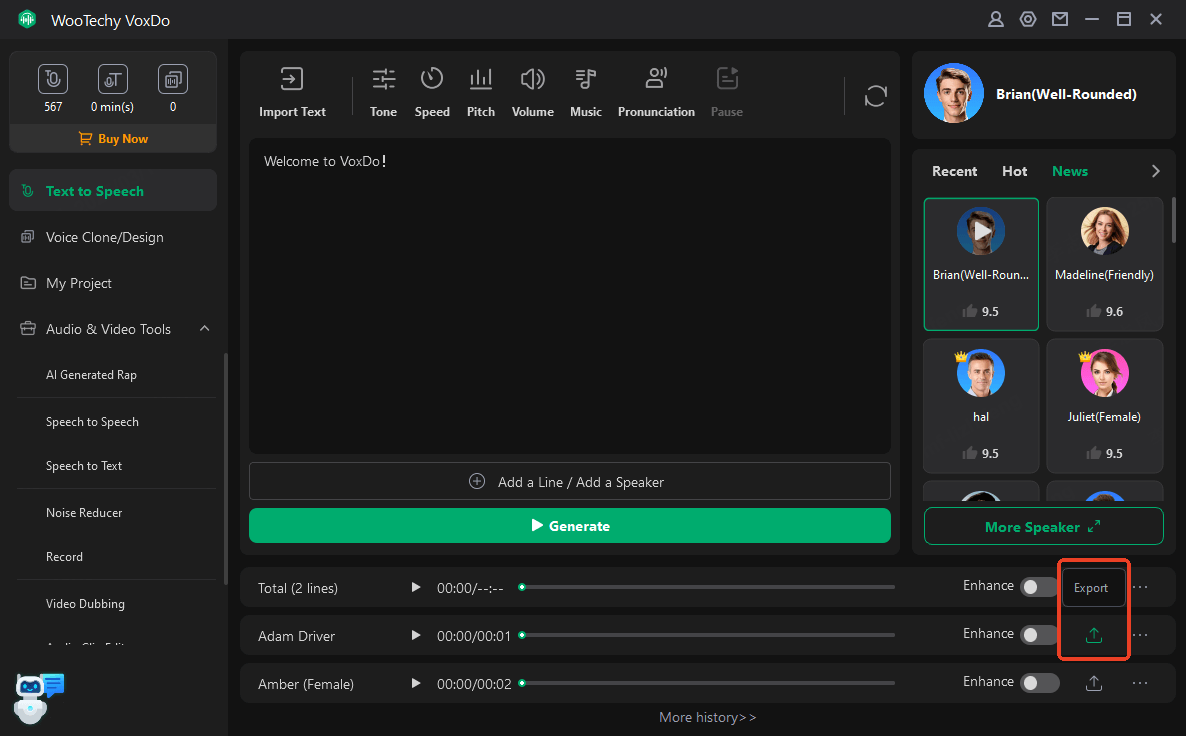Show more voice categories with arrow

[x=1156, y=171]
